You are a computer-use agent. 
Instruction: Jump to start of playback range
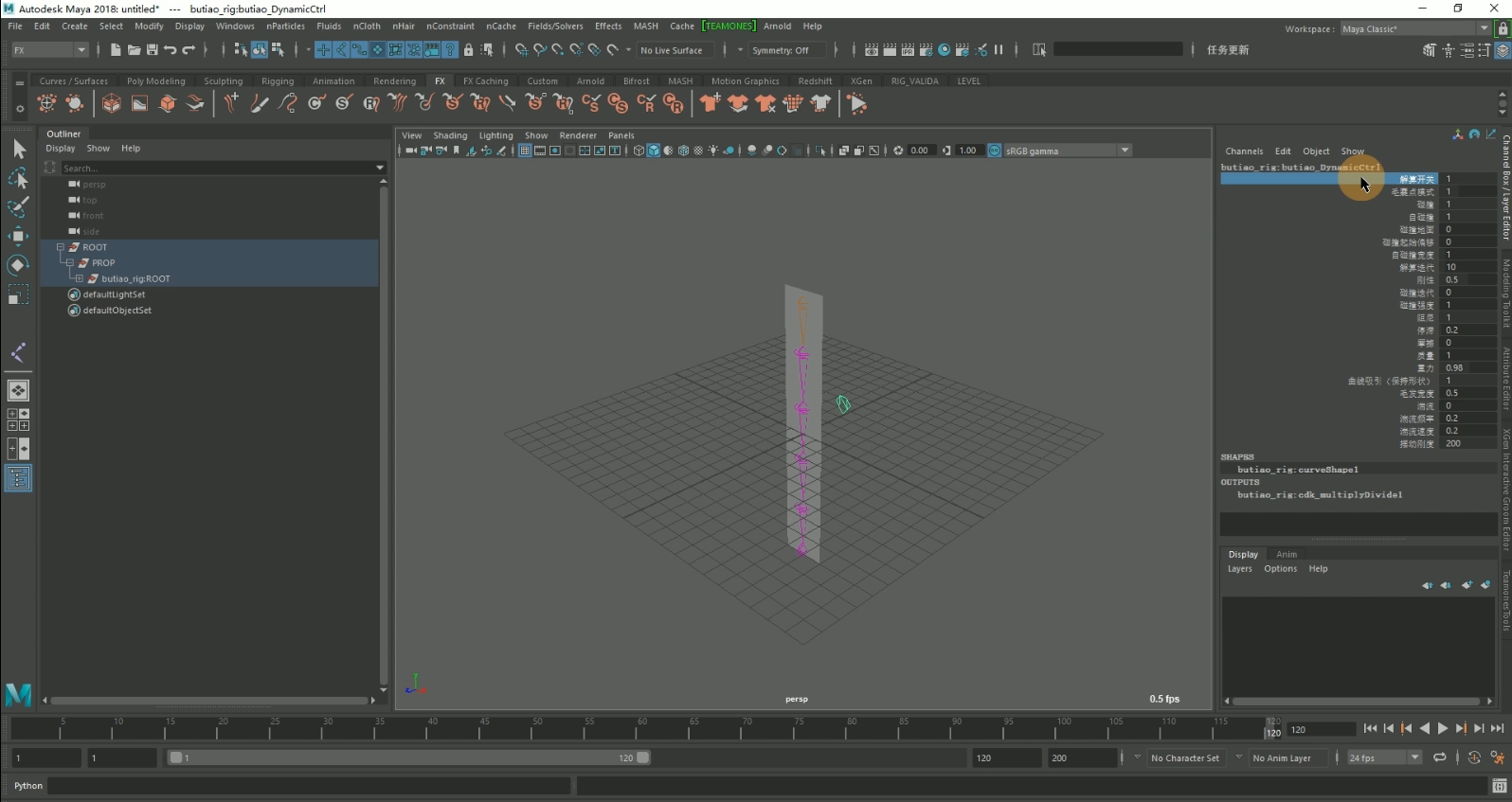click(1370, 728)
